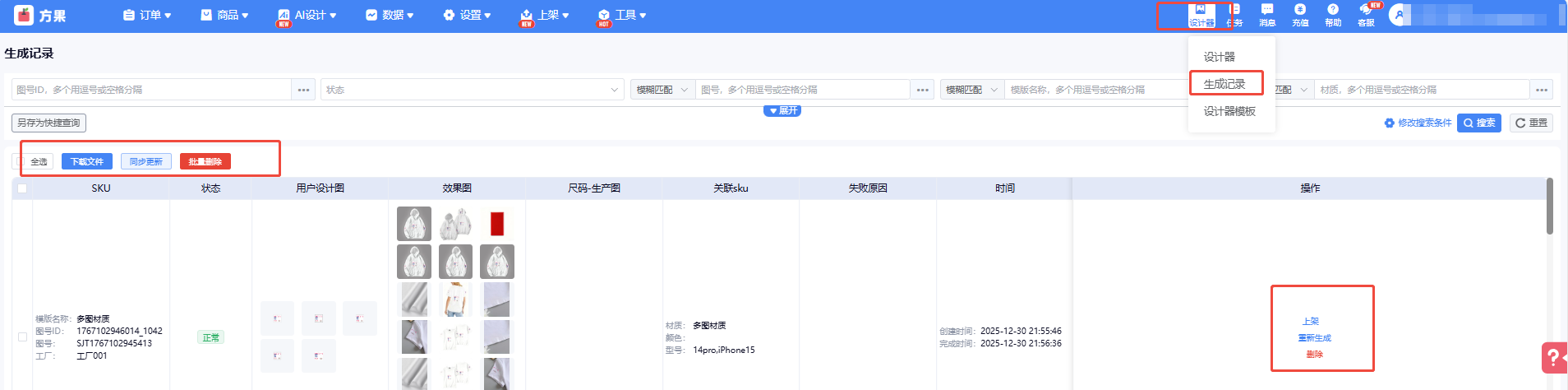Click the 模版名称 search input field

coord(1093,90)
